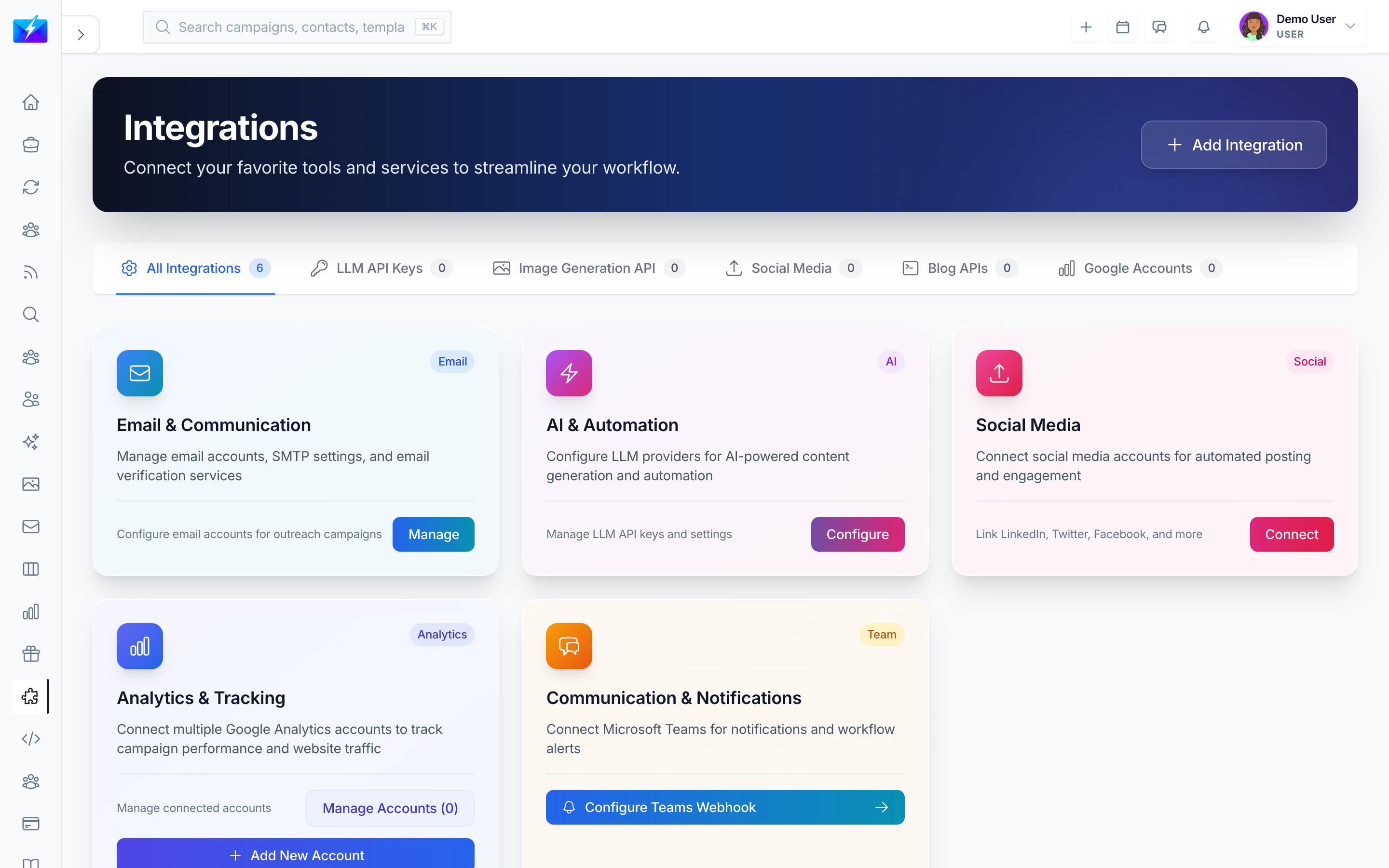
Task: Open the credit card billing sidebar icon
Action: point(30,824)
